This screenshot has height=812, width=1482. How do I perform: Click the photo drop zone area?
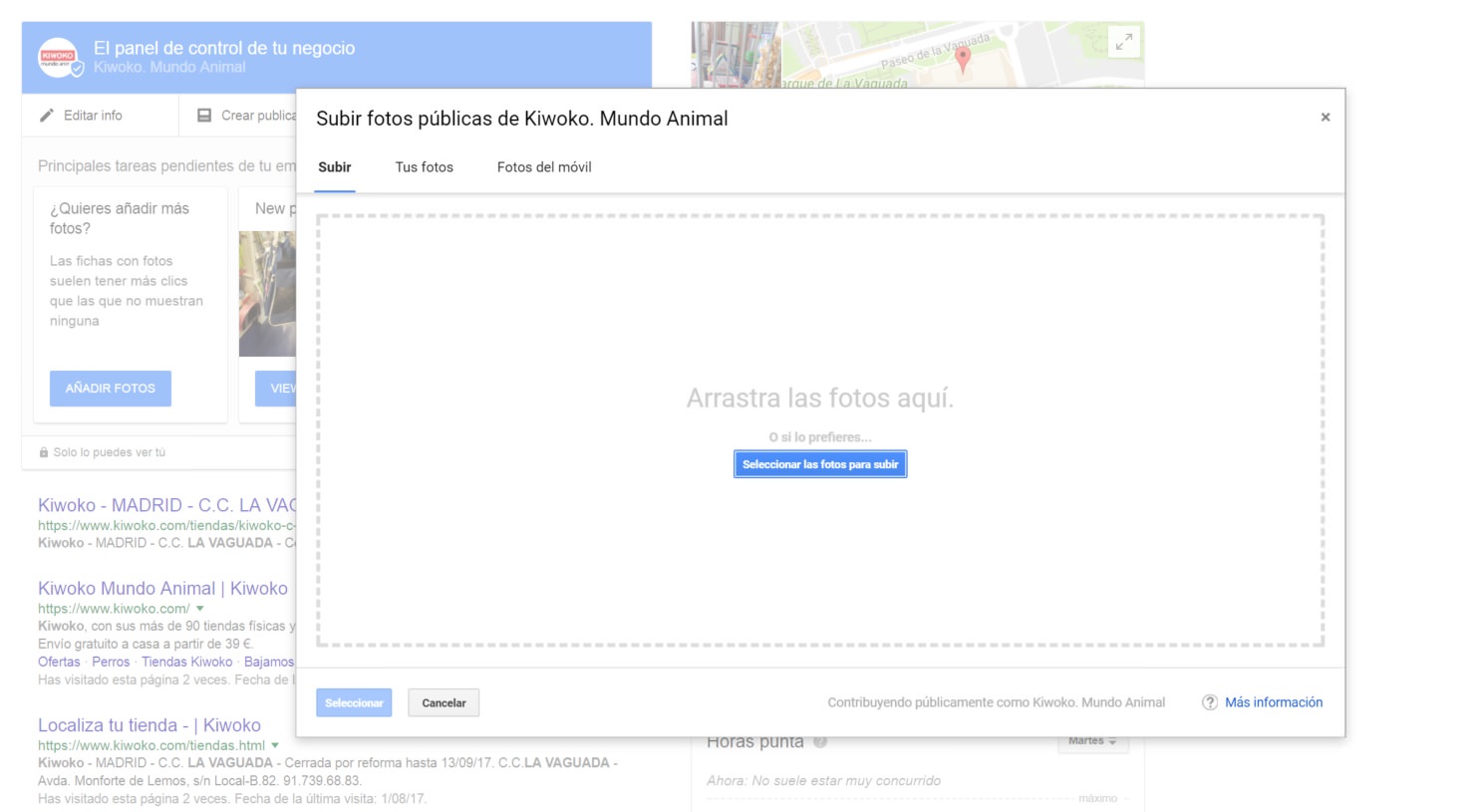[x=820, y=430]
